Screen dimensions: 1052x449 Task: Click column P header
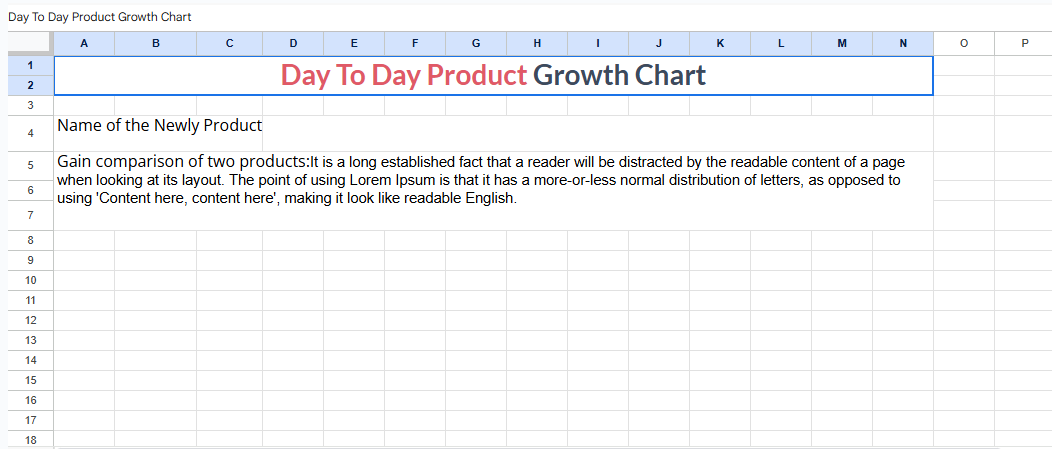pos(1024,43)
